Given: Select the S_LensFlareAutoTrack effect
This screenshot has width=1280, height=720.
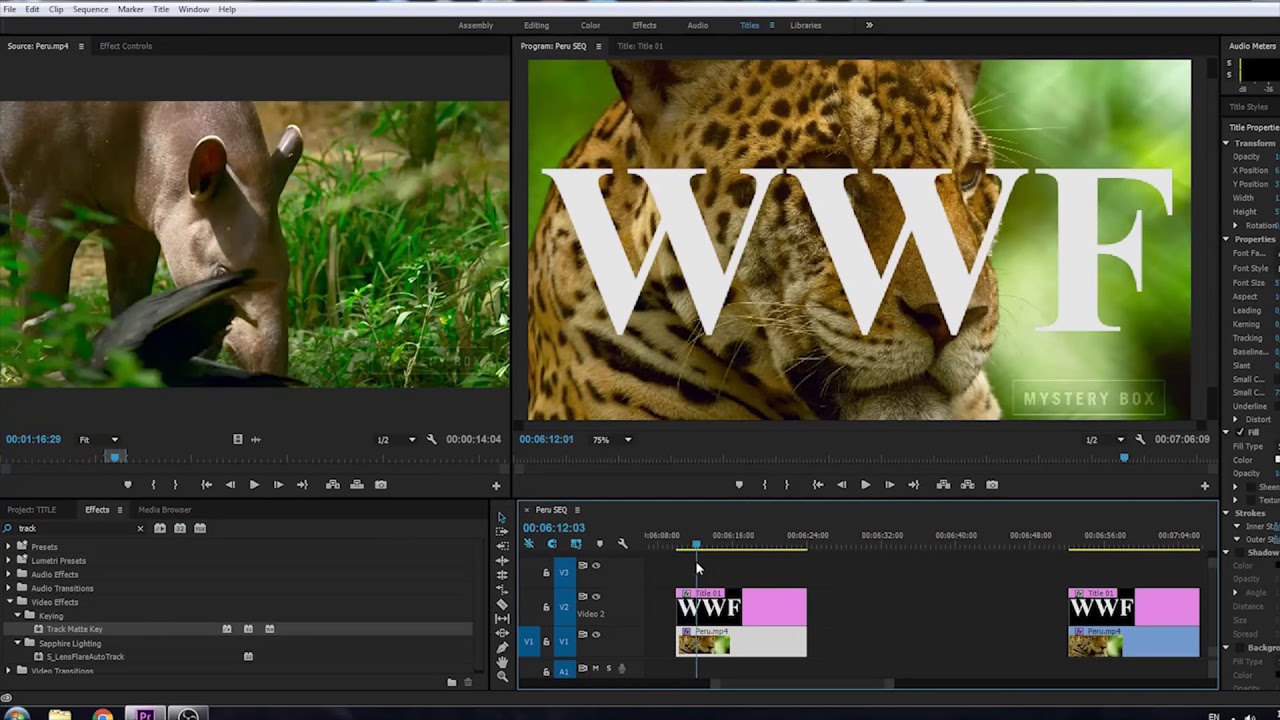Looking at the screenshot, I should point(85,657).
